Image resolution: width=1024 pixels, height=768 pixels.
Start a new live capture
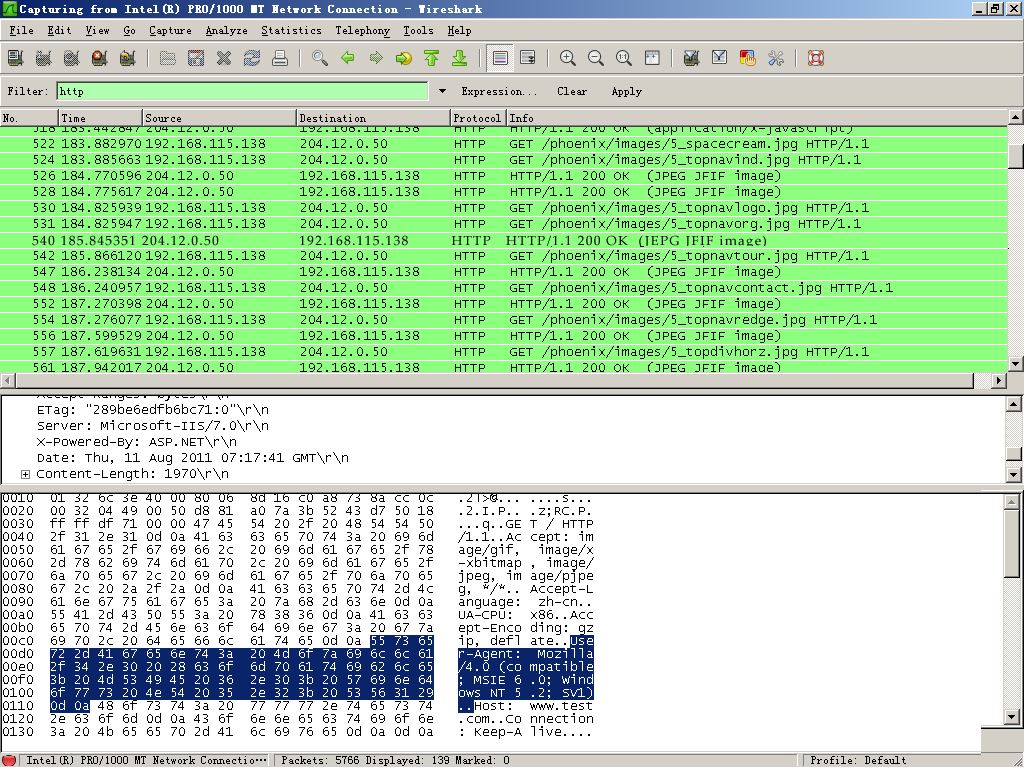click(x=72, y=58)
